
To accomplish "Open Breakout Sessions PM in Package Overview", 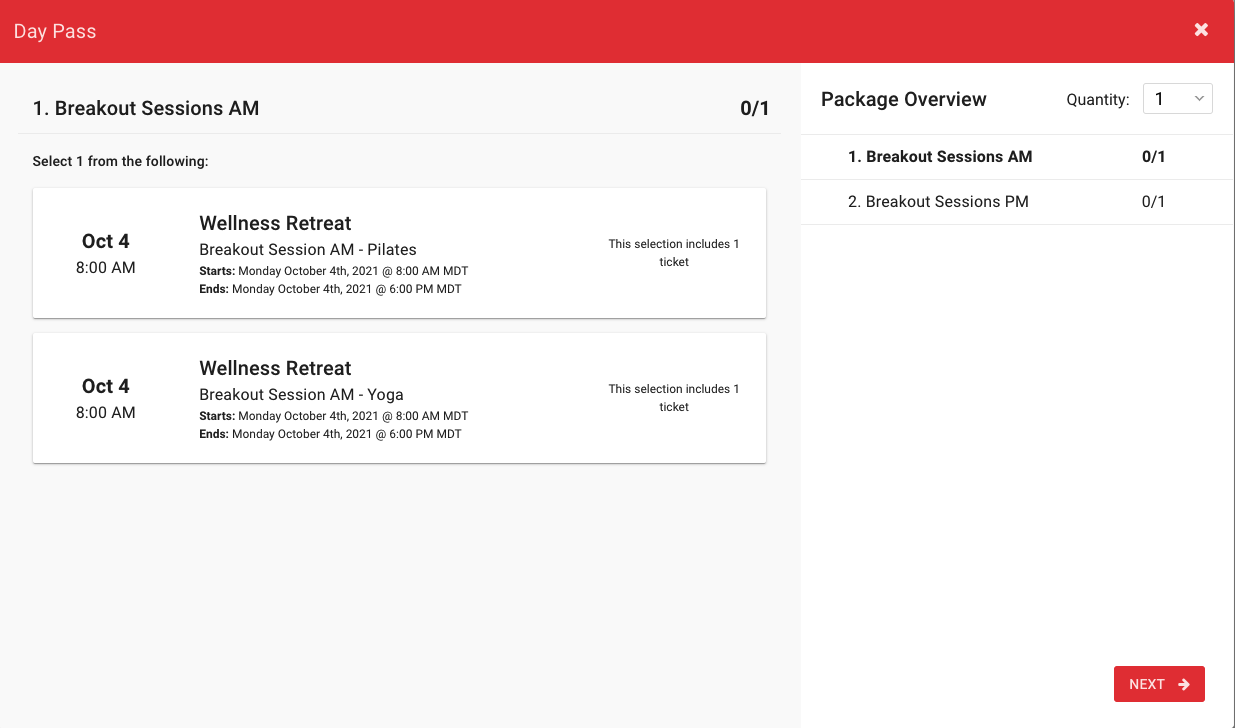I will point(1018,202).
